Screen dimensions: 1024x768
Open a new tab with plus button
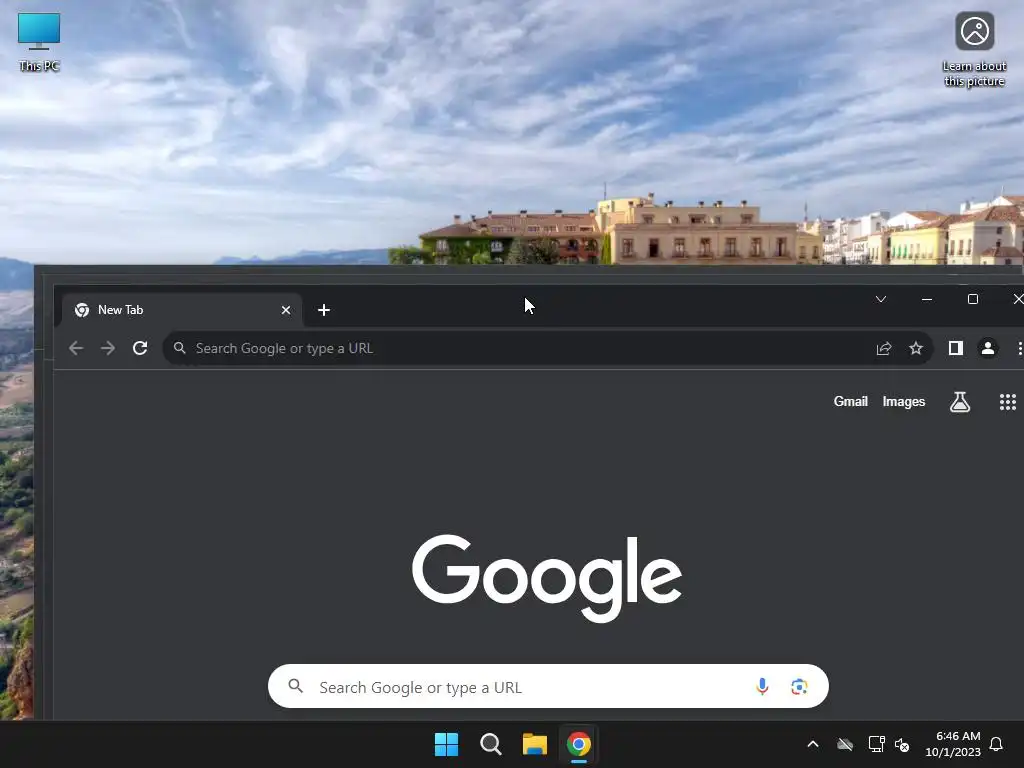click(324, 310)
